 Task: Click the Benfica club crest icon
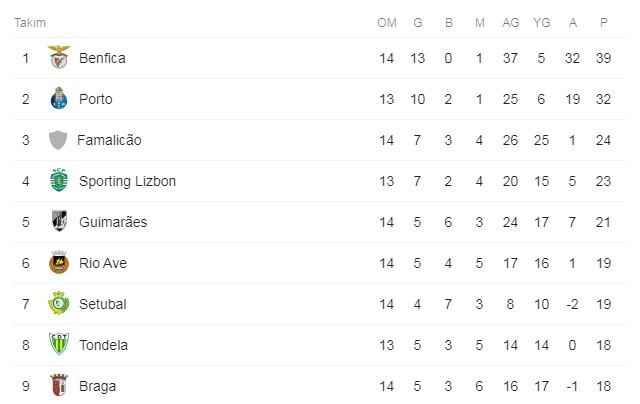58,58
